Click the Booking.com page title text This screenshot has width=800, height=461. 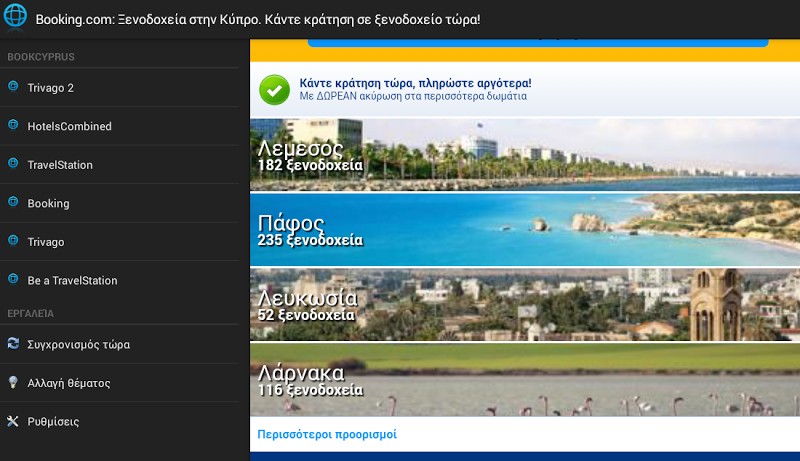pyautogui.click(x=258, y=19)
